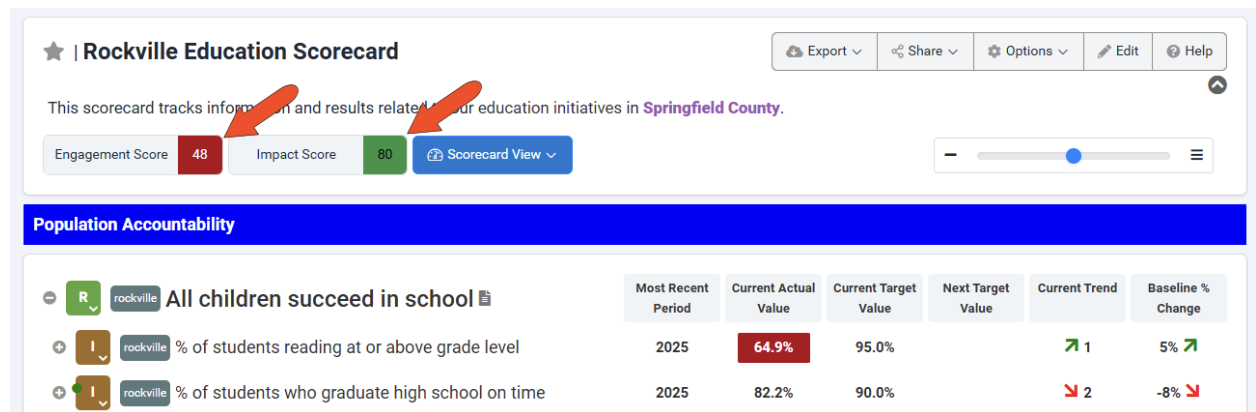Click the note icon after 'All children succeed in school'
This screenshot has height=412, width=1256.
485,298
